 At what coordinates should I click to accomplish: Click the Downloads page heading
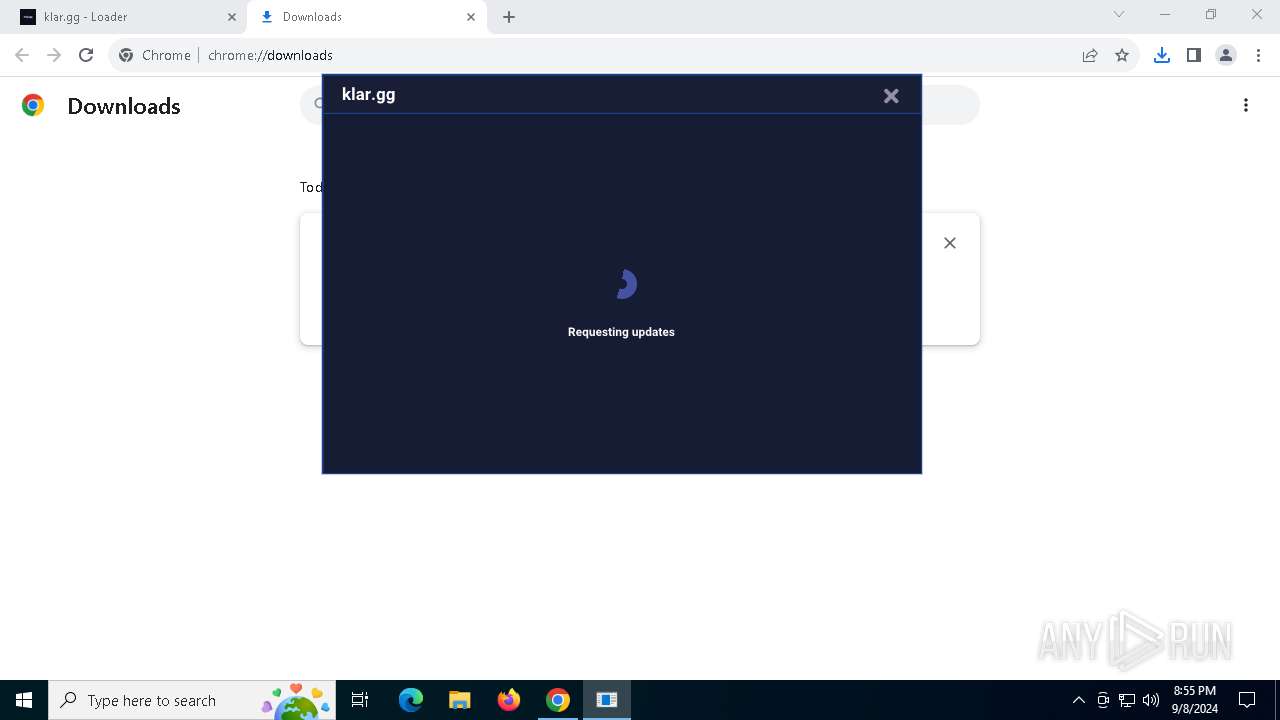(x=124, y=106)
